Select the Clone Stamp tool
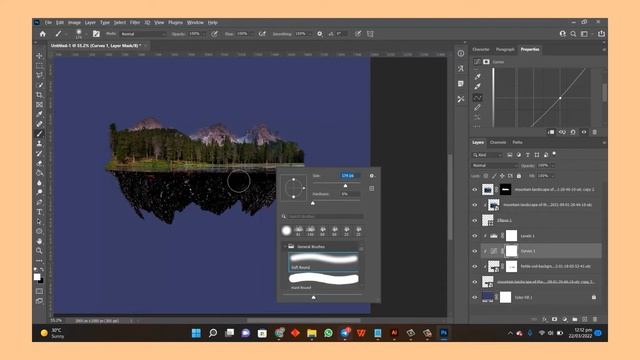 pyautogui.click(x=40, y=144)
